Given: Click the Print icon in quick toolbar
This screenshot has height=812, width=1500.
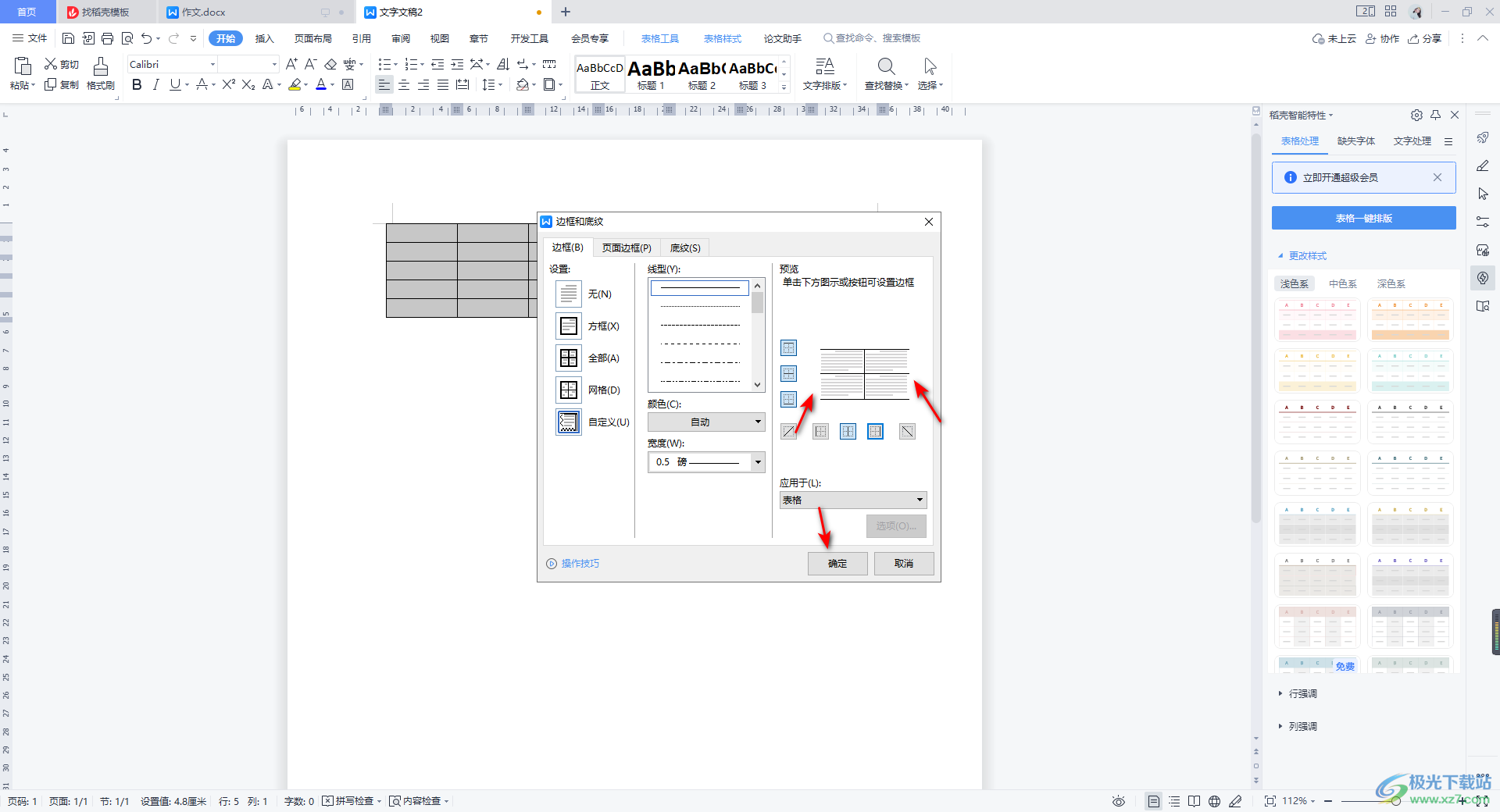Looking at the screenshot, I should click(108, 38).
